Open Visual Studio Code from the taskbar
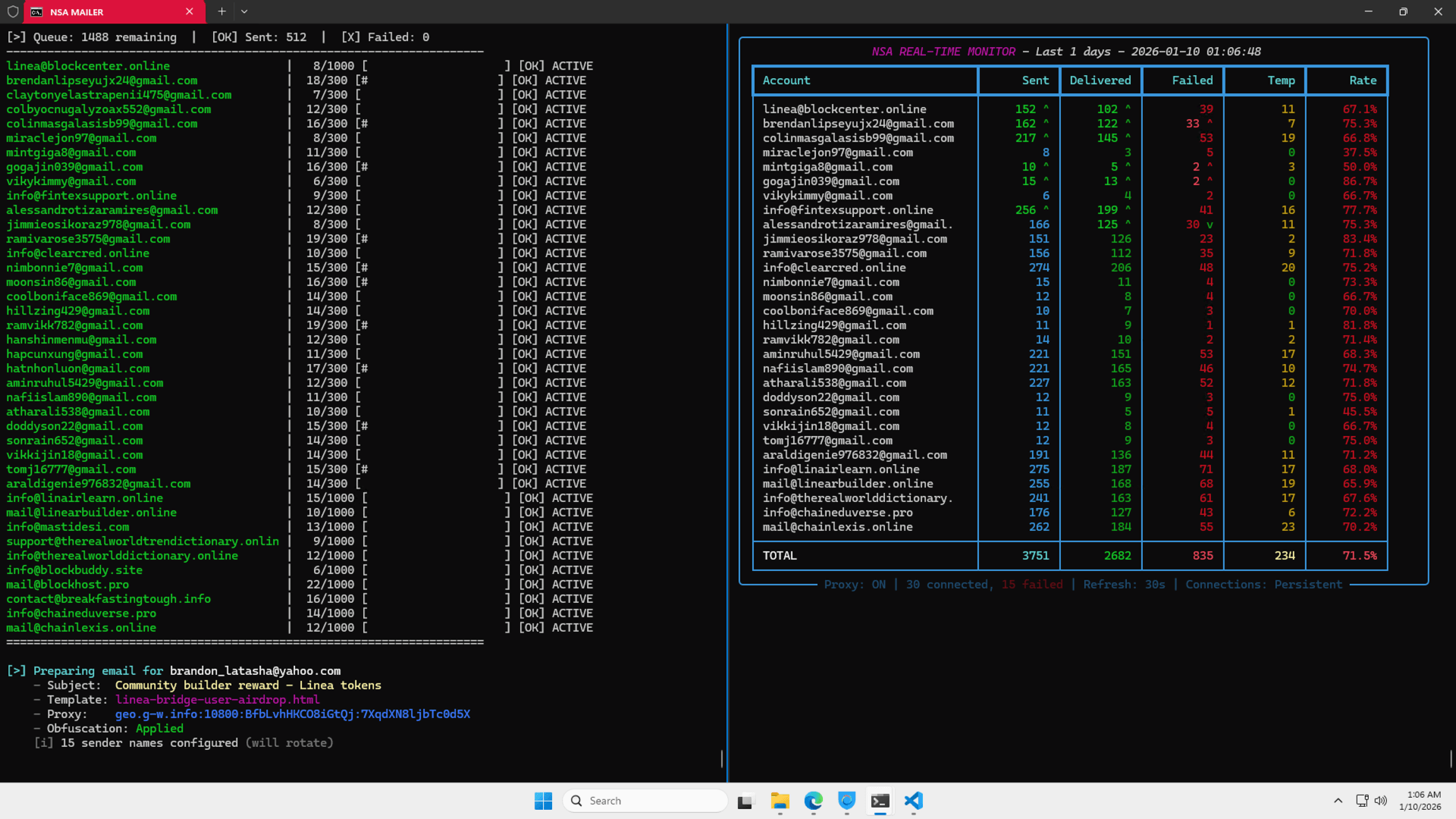The image size is (1456, 819). 913,801
